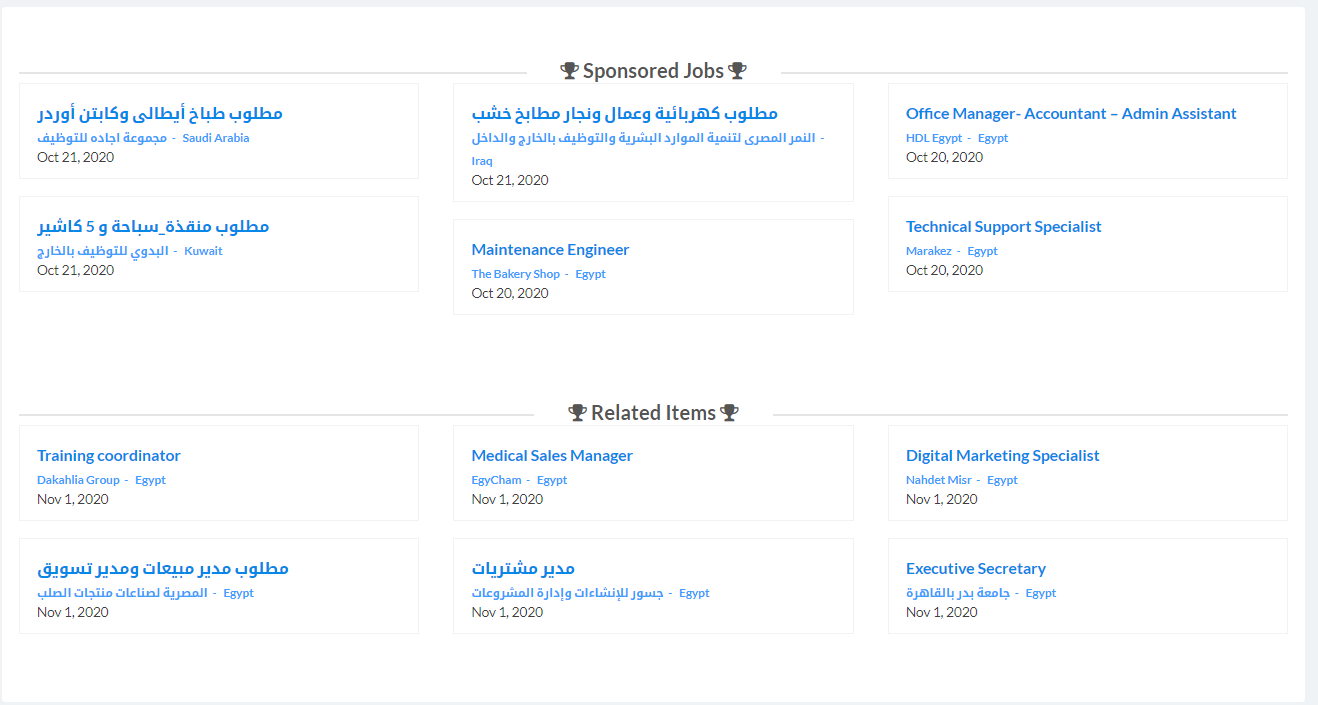Open the Training coordinator listing
This screenshot has width=1318, height=705.
[109, 456]
